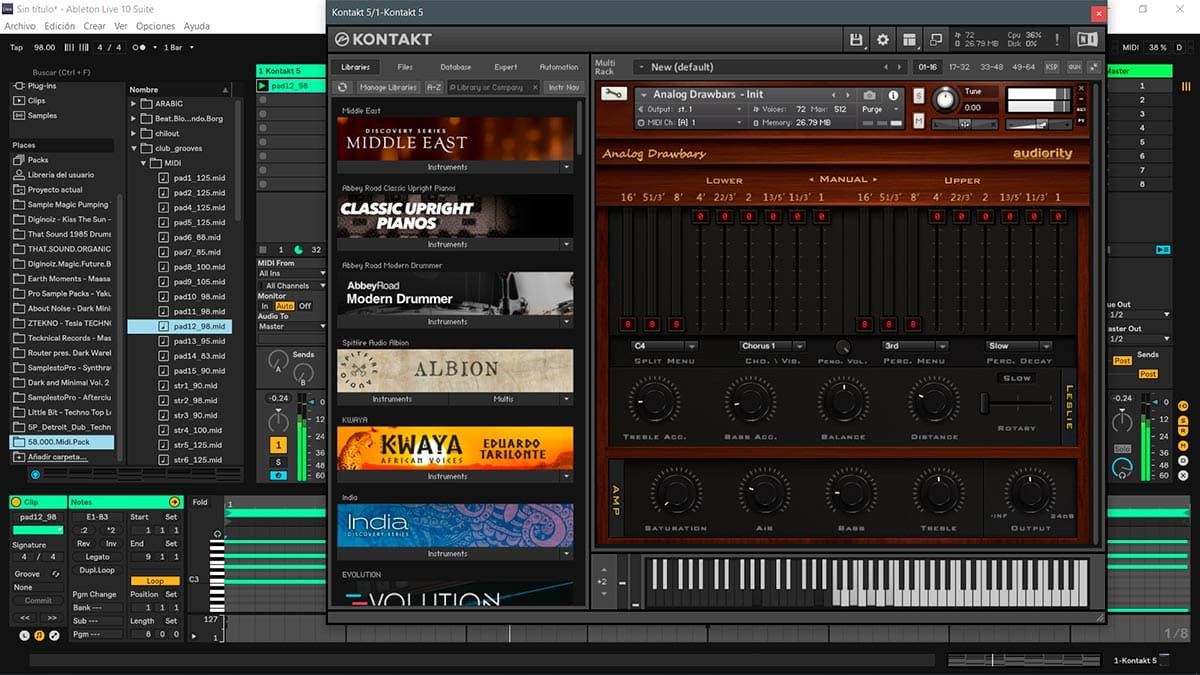Solo the Kontakt 5 track in Ableton
Image resolution: width=1200 pixels, height=675 pixels.
point(278,461)
